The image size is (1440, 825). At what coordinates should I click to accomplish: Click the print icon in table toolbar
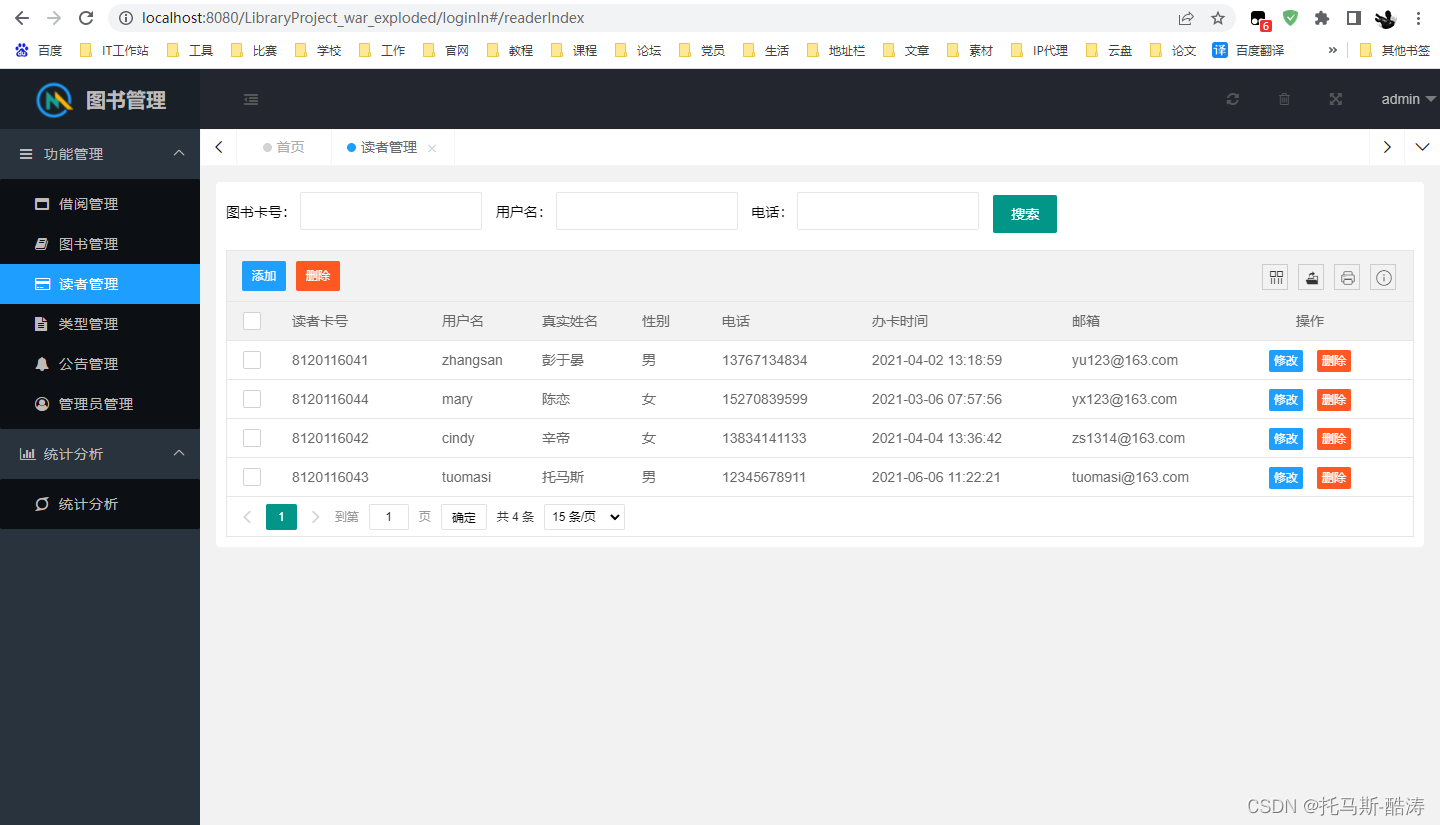pos(1347,278)
